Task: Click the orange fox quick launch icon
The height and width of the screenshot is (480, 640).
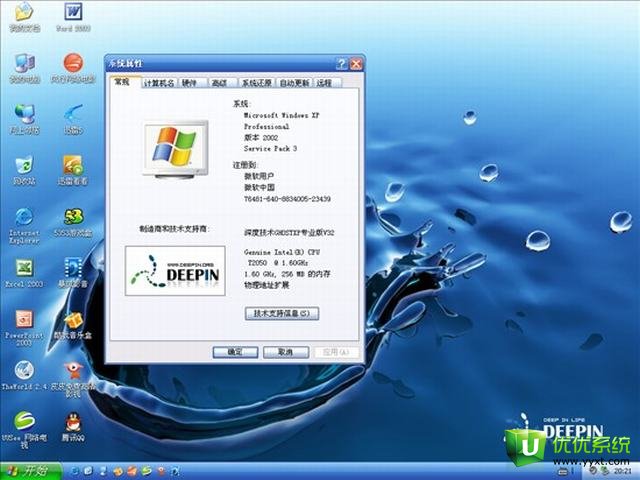Action: click(x=118, y=471)
